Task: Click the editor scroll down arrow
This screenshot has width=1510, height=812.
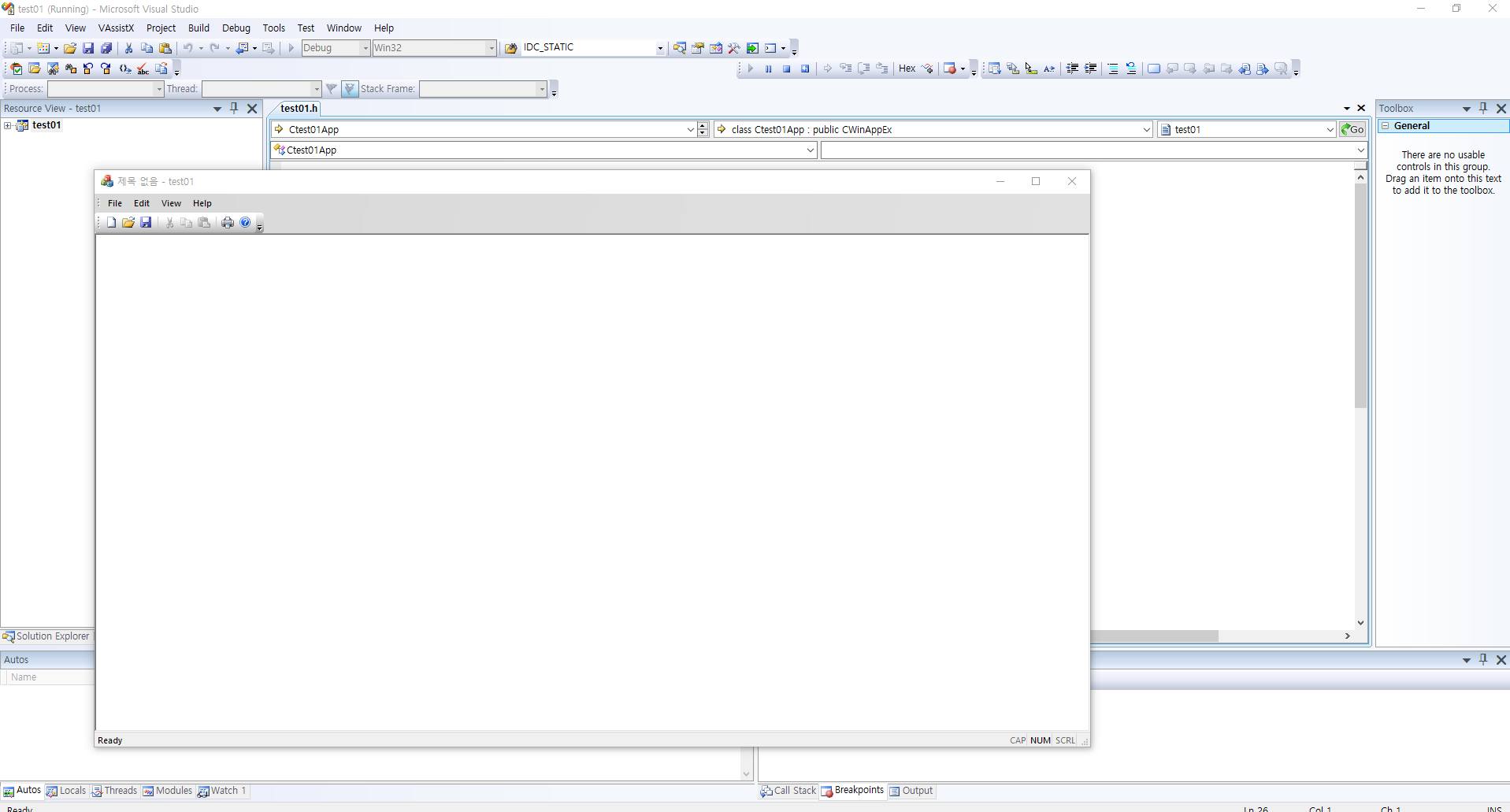Action: [x=1360, y=623]
